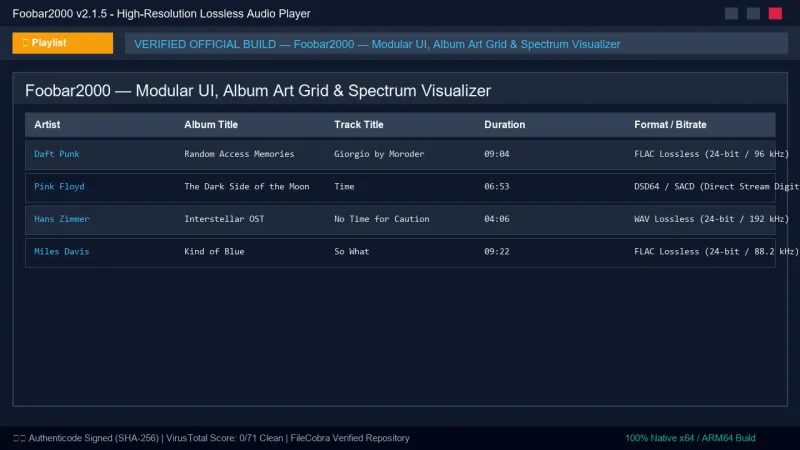Close the window with the red button
Viewport: 800px width, 450px height.
click(x=775, y=14)
